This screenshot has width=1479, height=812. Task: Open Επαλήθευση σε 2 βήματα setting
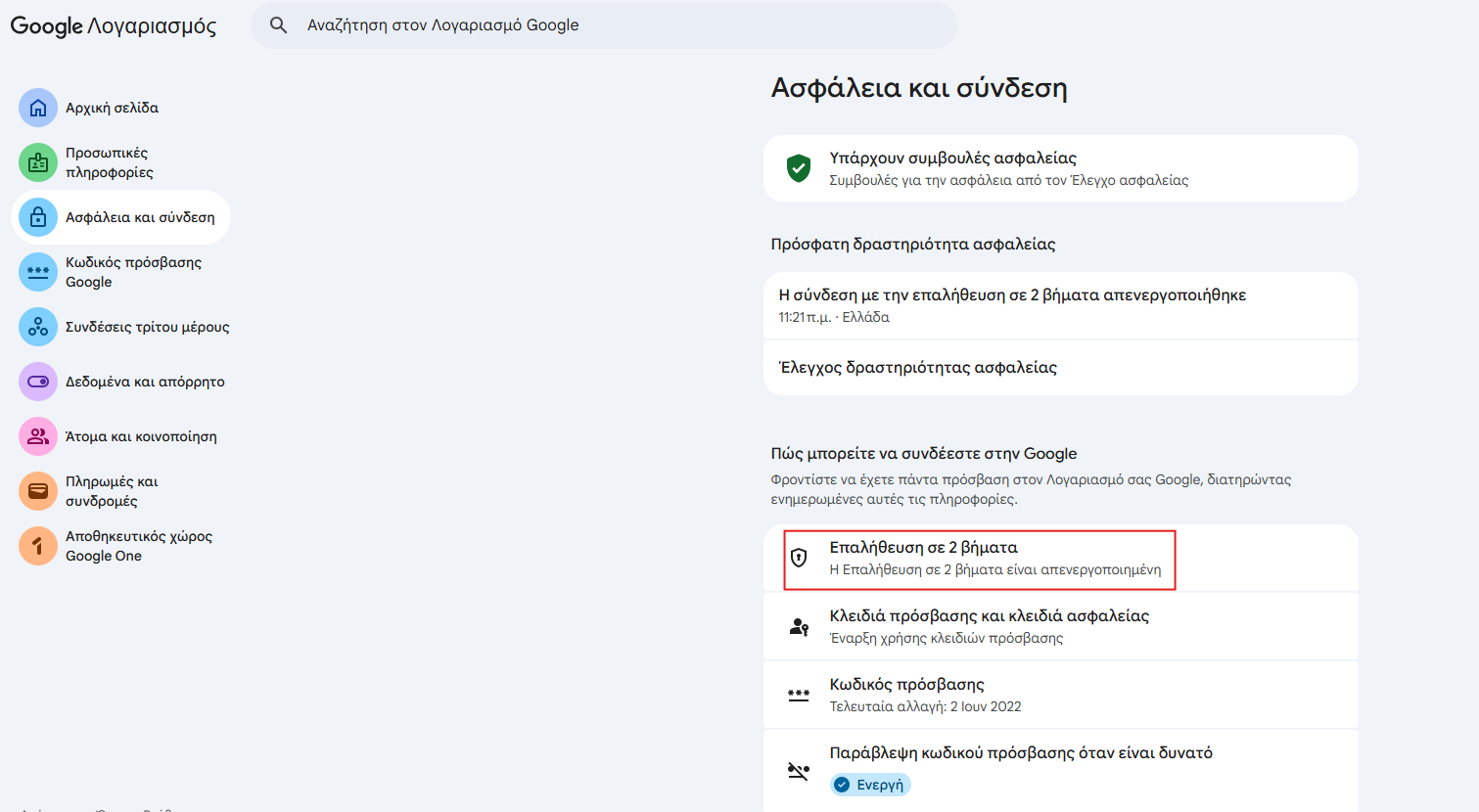click(x=979, y=559)
